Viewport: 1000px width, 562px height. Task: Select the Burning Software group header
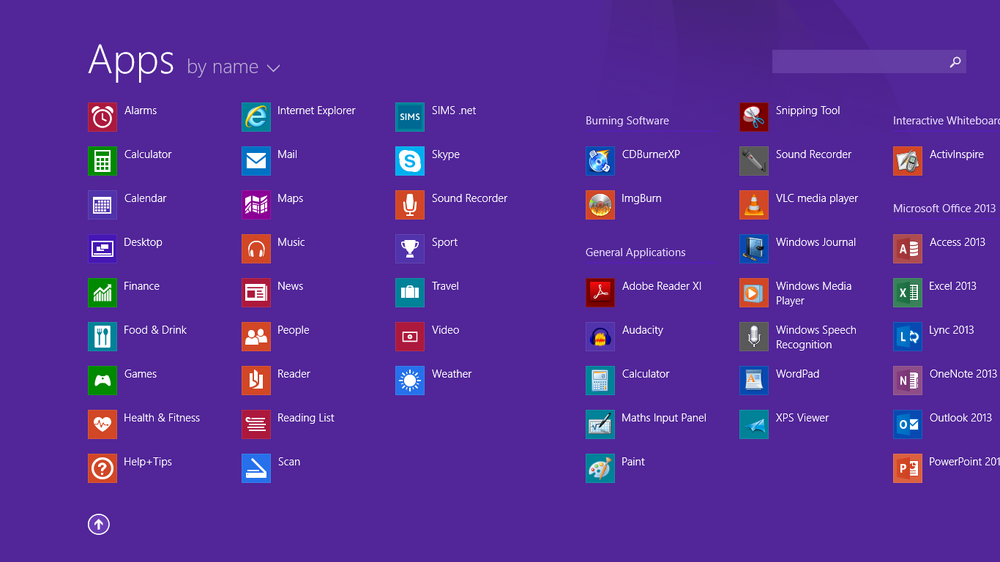click(627, 121)
